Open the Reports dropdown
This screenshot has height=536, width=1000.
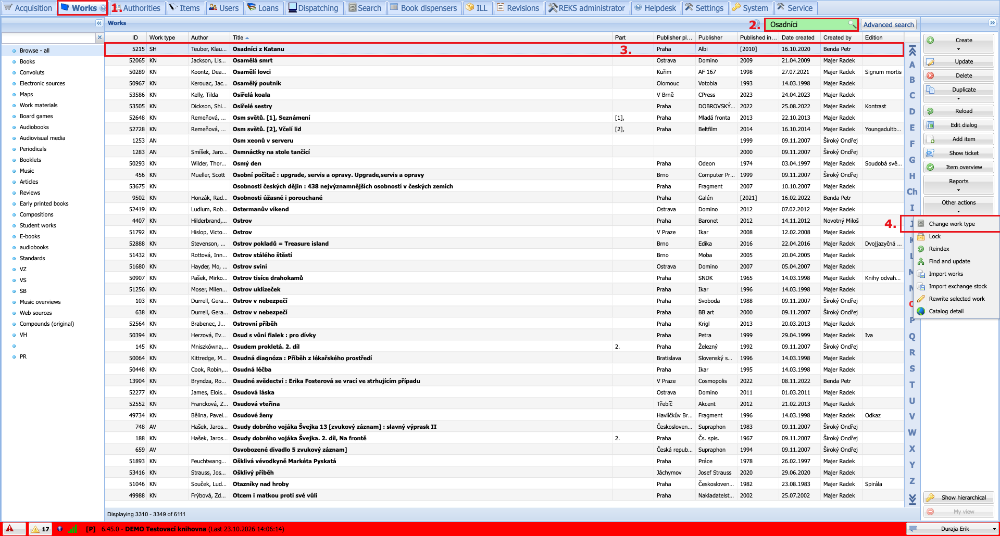tap(959, 184)
